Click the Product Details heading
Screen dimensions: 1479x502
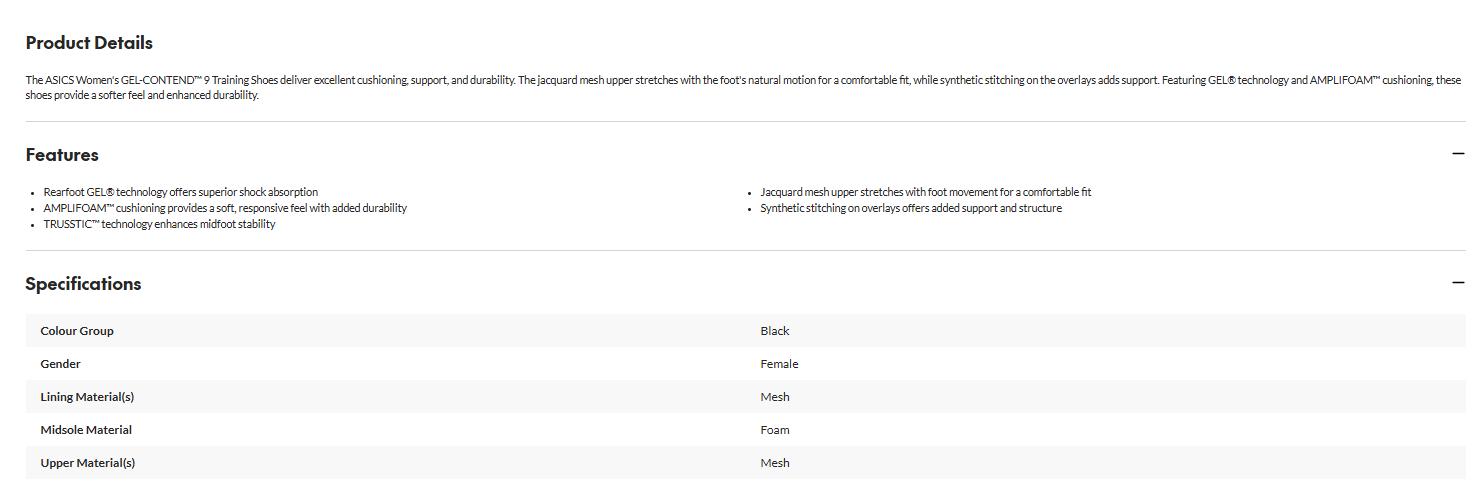[89, 43]
